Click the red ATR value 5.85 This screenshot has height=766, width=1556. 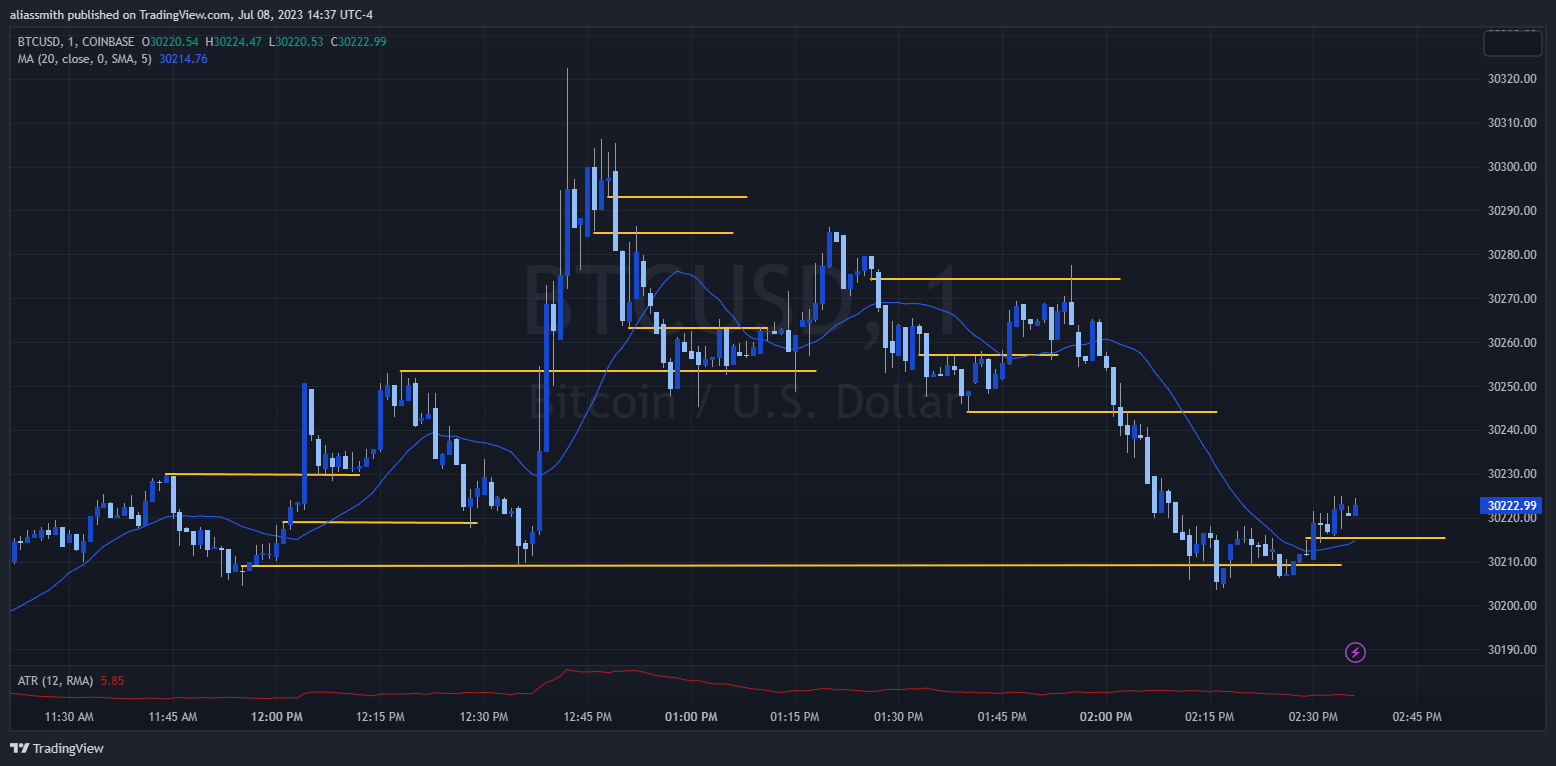point(113,680)
